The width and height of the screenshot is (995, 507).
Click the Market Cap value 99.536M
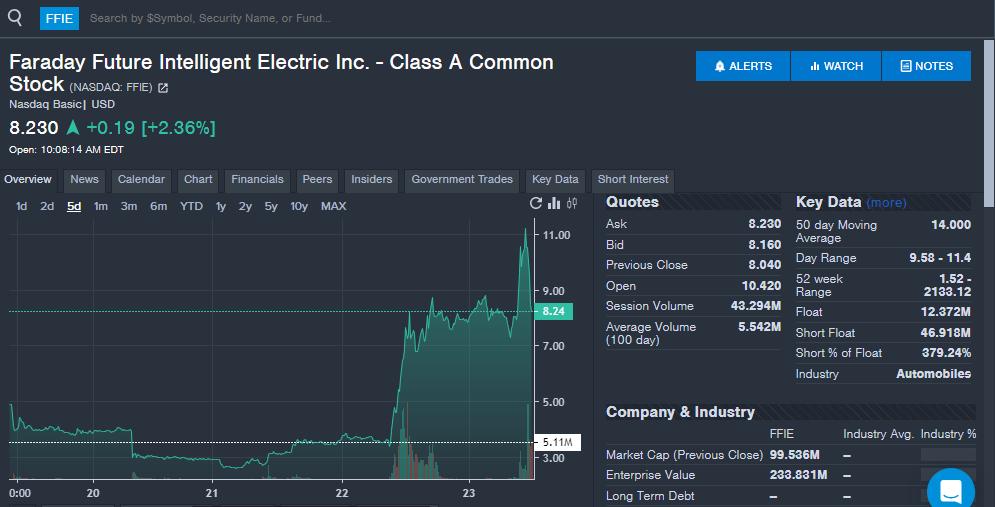(x=794, y=455)
